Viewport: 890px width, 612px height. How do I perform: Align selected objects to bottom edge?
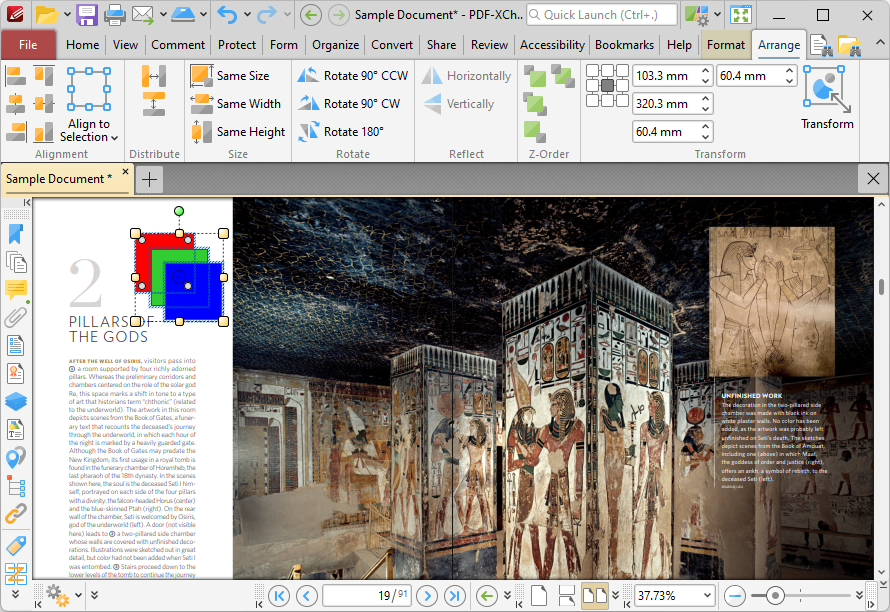tap(44, 132)
